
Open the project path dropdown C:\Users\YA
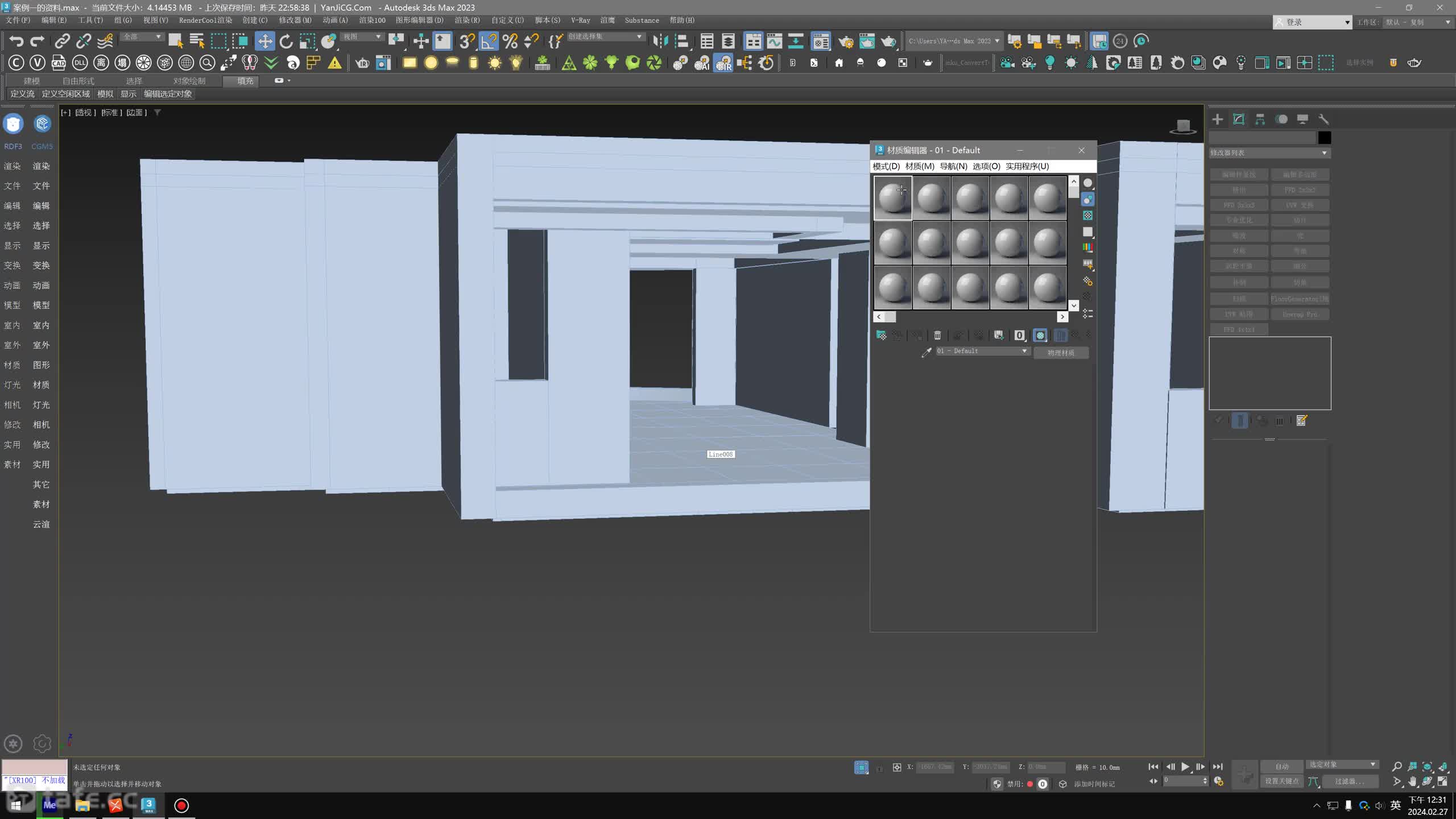point(954,41)
